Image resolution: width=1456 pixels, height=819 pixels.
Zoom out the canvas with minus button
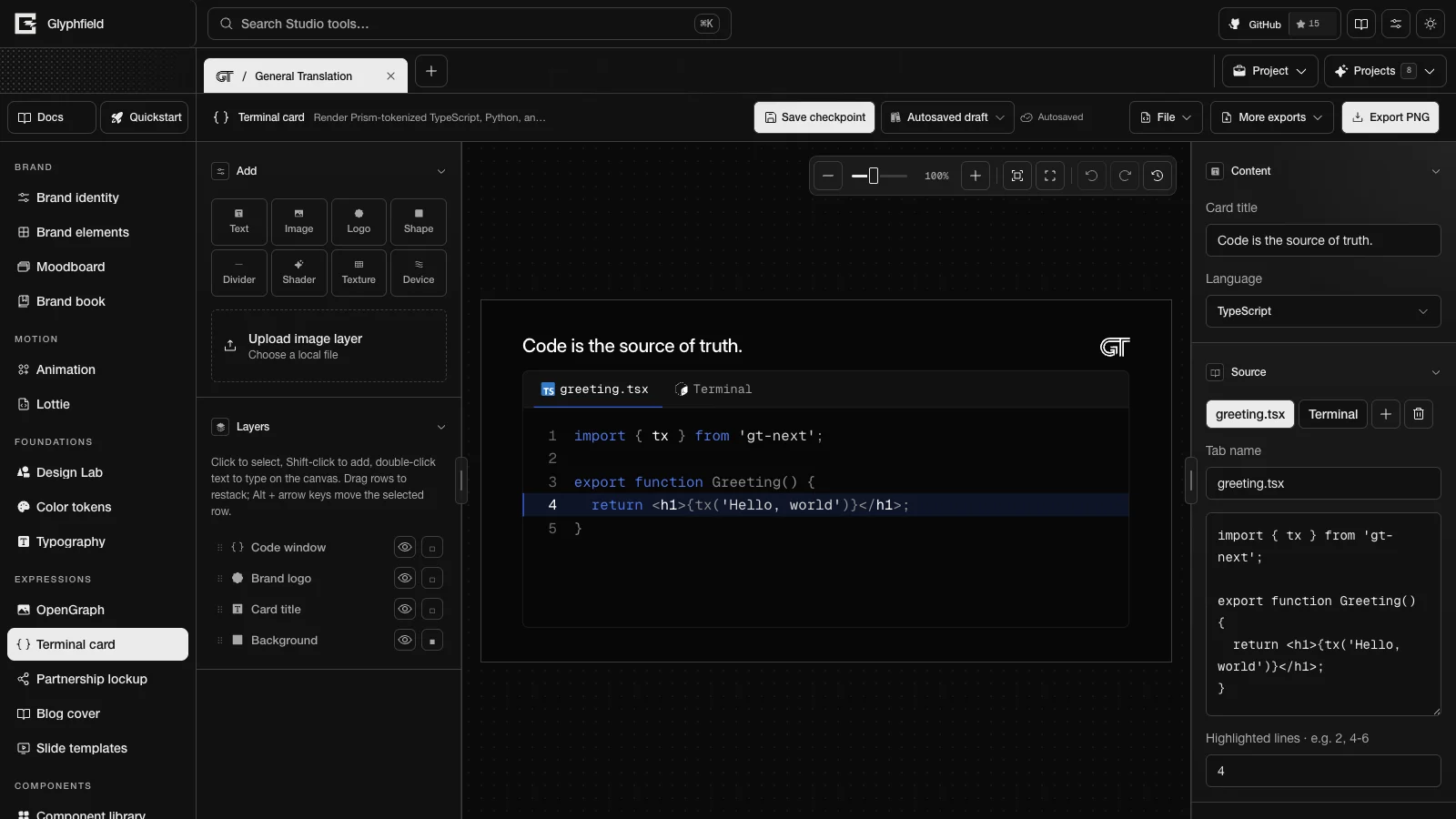[828, 176]
